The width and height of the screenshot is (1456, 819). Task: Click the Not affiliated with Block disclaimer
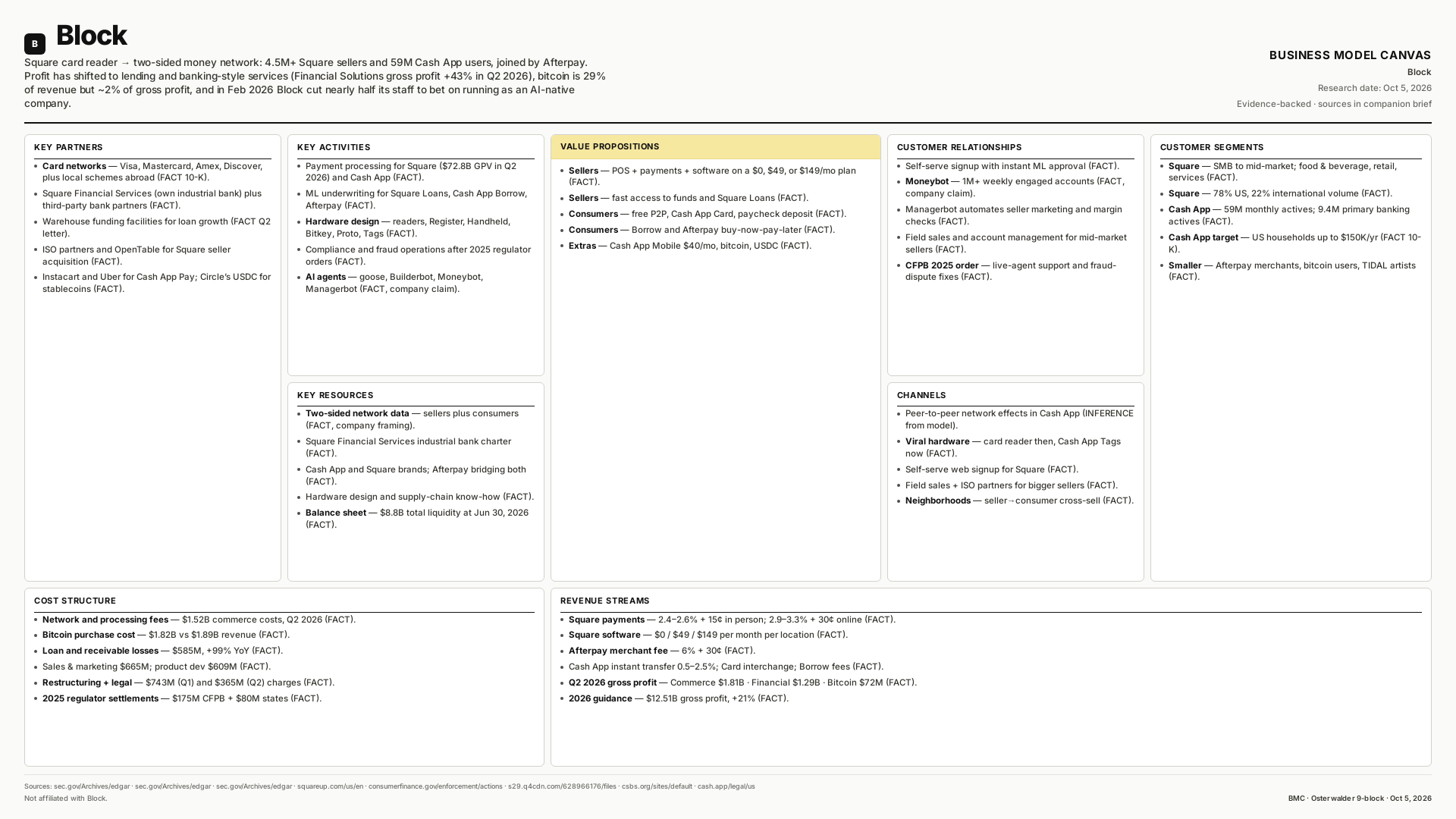[66, 799]
